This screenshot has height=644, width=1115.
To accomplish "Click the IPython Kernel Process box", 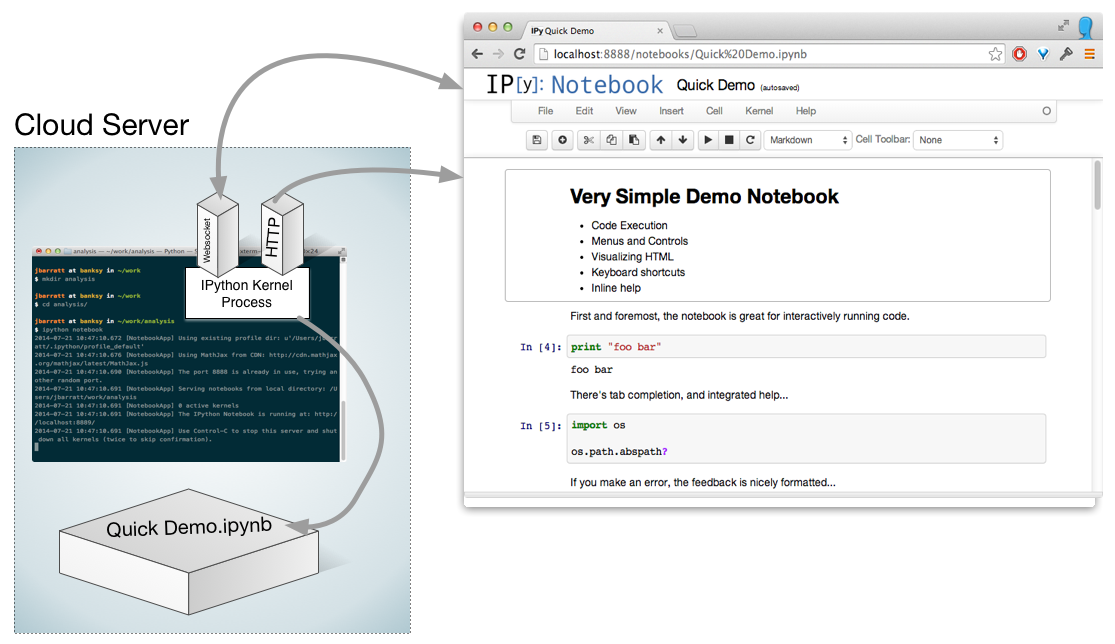I will click(247, 294).
